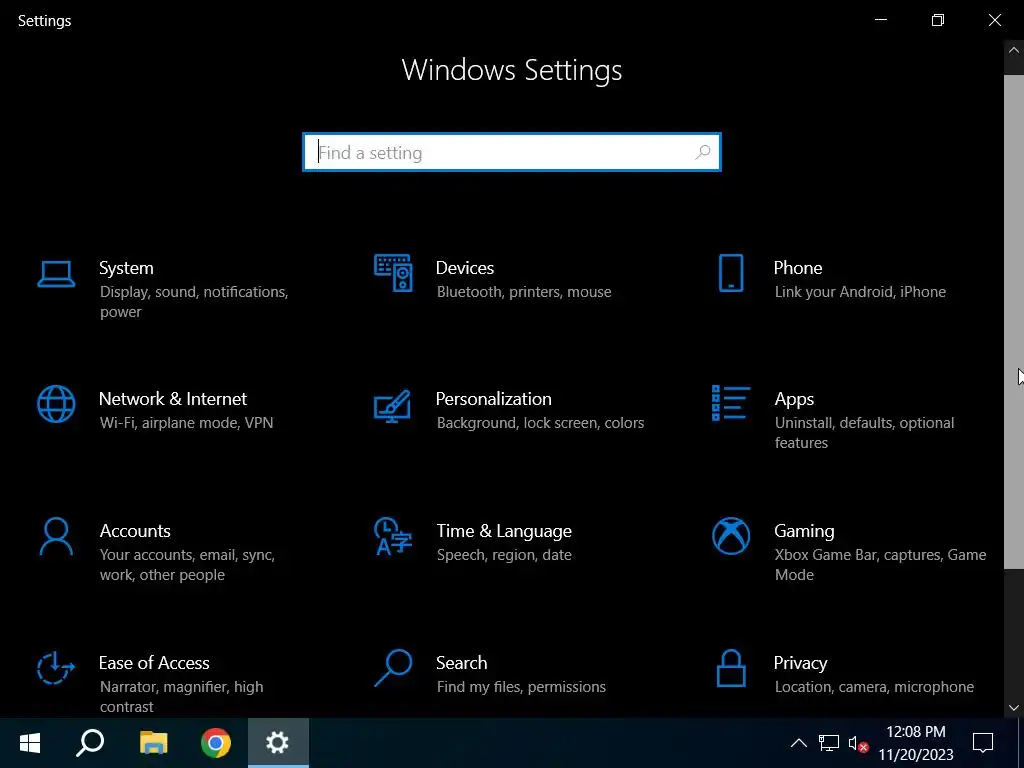Image resolution: width=1024 pixels, height=768 pixels.
Task: Open the Devices keyboard-speaker icon
Action: pos(393,273)
